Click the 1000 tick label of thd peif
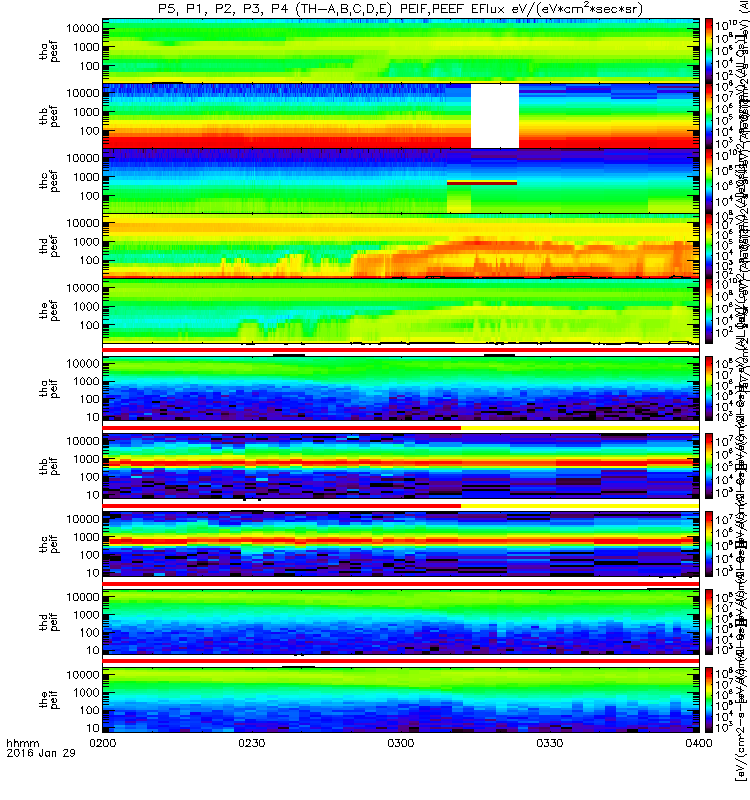Viewport: 750px width, 800px height. (86, 615)
